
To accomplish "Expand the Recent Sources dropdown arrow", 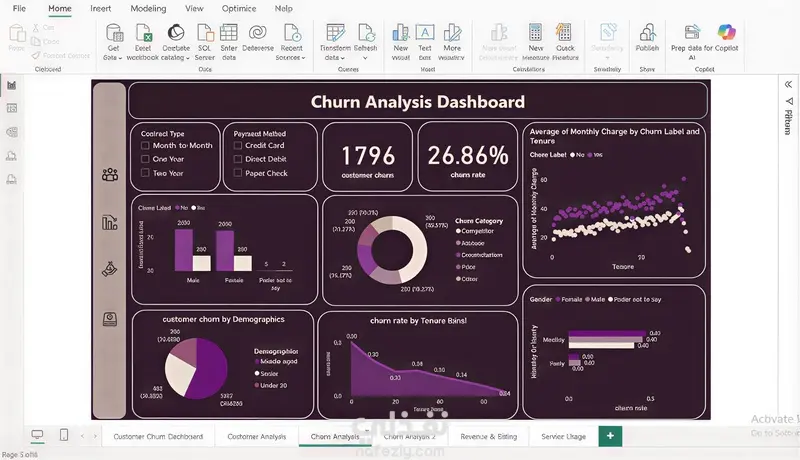I will click(x=303, y=58).
